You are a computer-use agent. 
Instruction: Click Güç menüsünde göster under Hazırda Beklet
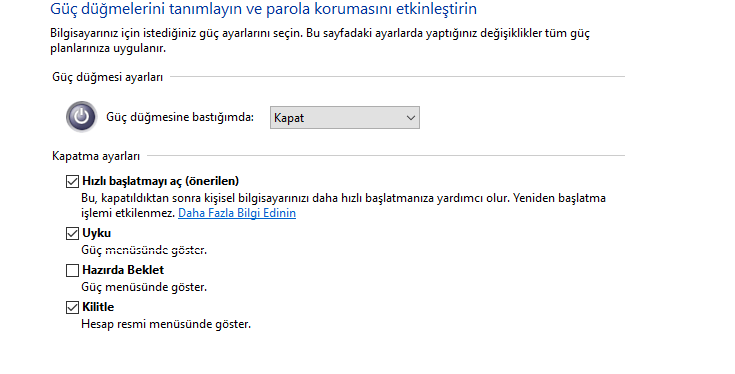(144, 287)
